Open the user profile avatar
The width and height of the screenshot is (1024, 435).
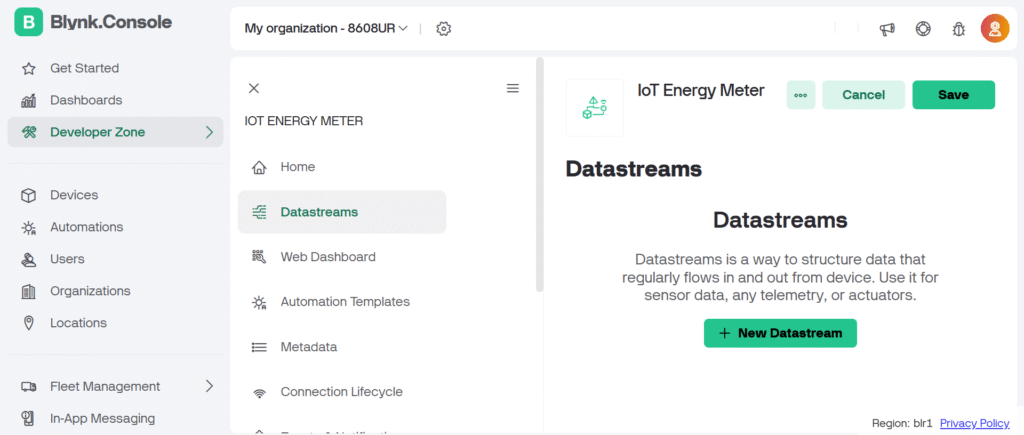[995, 29]
